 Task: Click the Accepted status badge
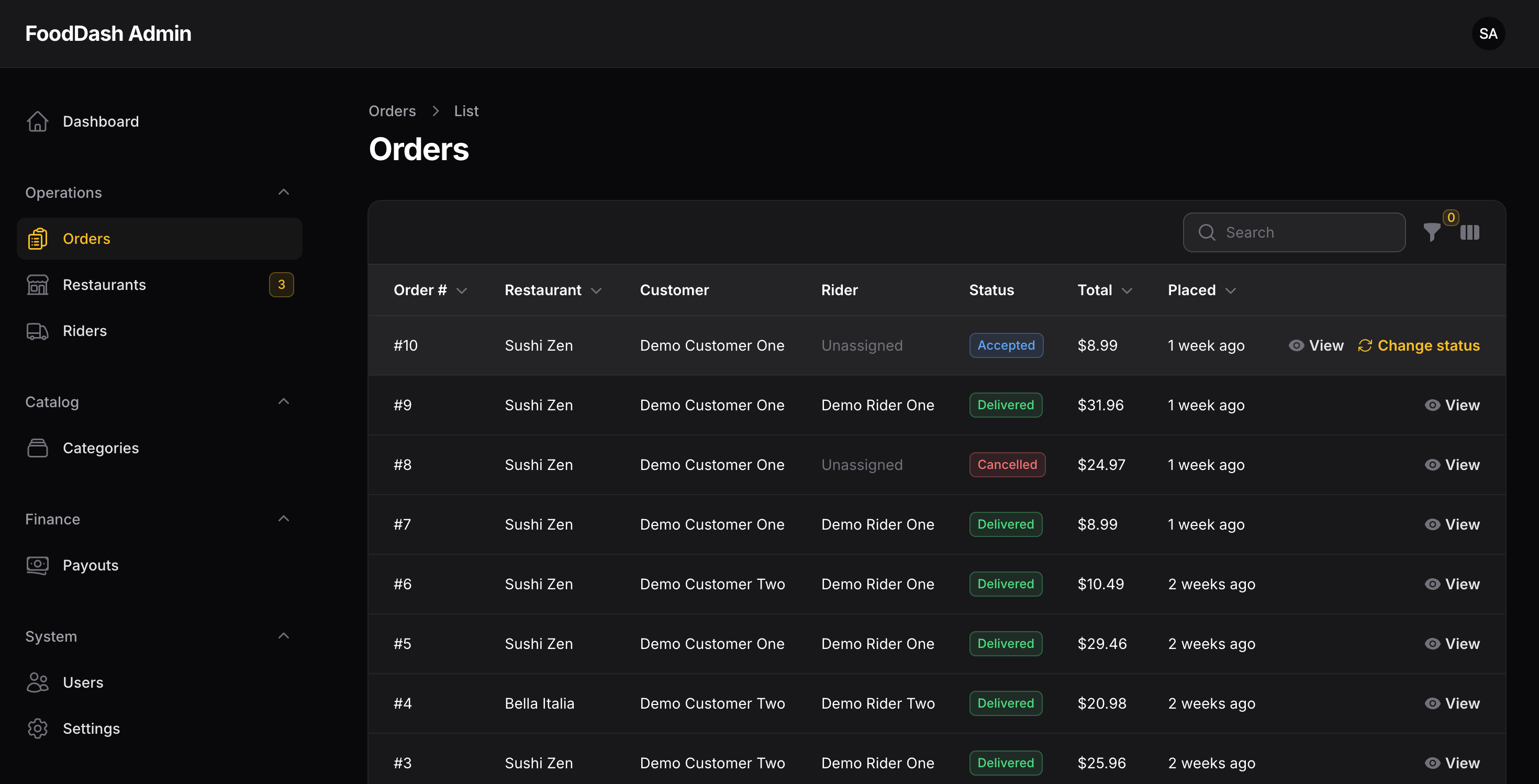pyautogui.click(x=1006, y=345)
